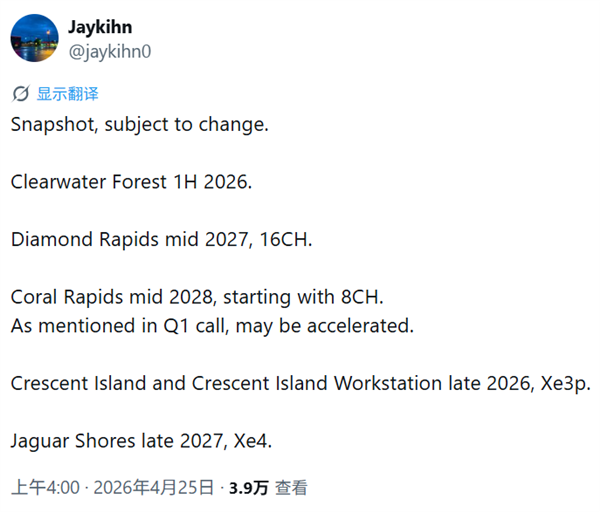Open the @jaykihn0 handle link
Image resolution: width=600 pixels, height=512 pixels.
click(109, 50)
